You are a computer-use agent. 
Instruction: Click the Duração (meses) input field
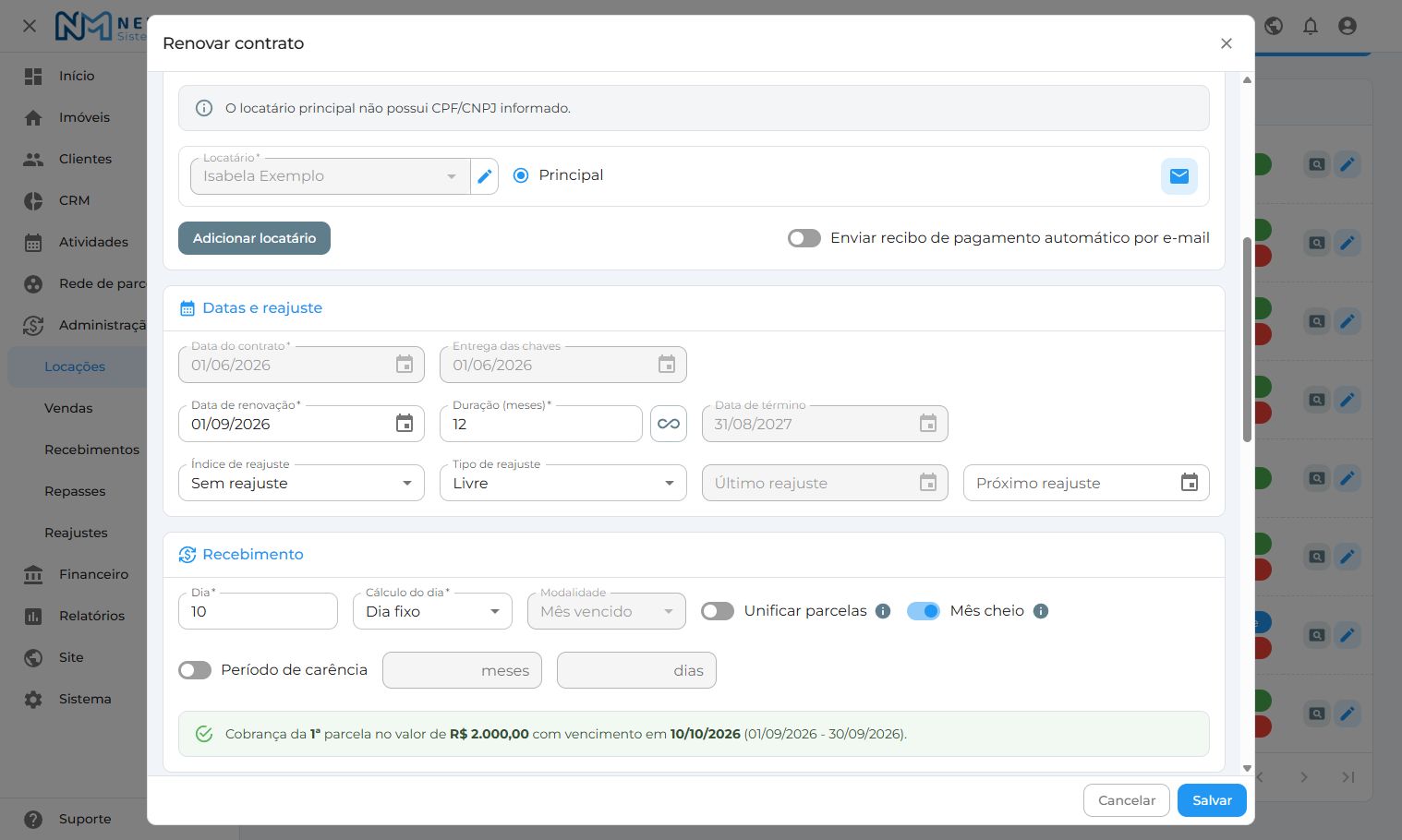(541, 424)
